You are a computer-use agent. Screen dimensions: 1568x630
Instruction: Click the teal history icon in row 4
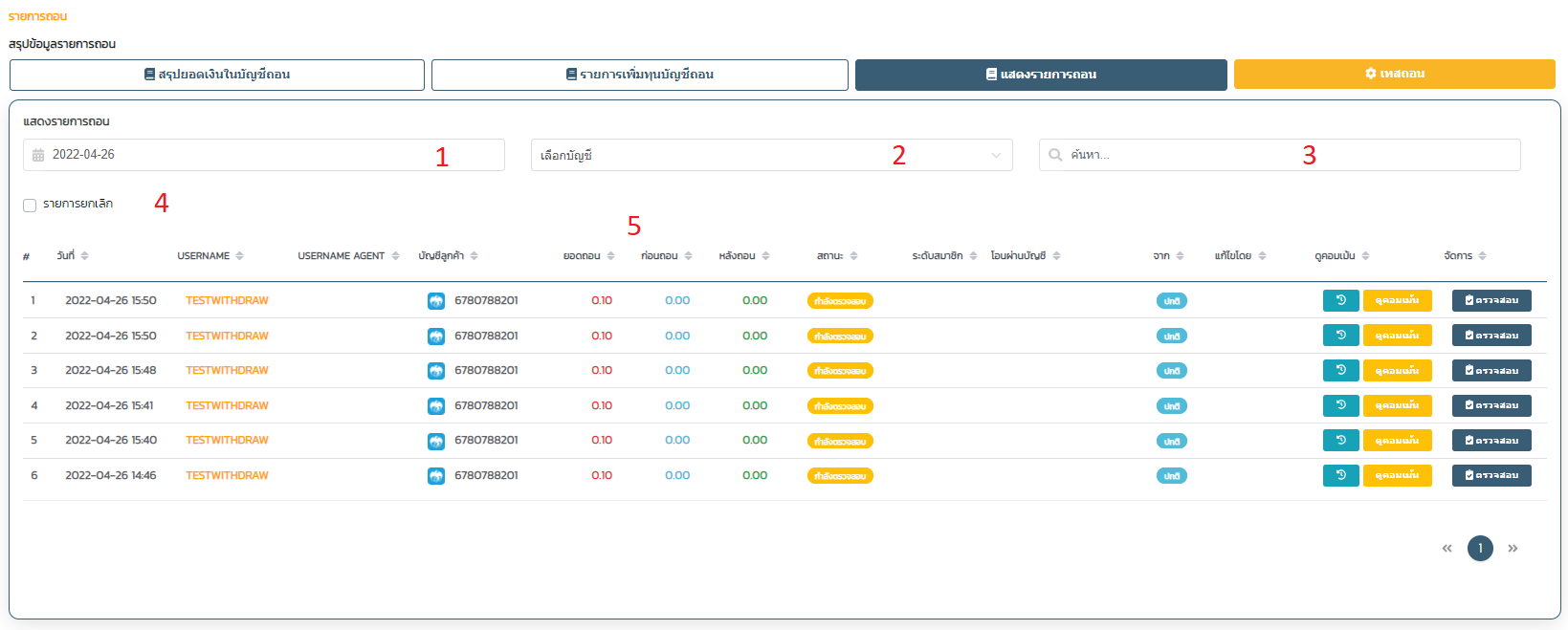[1340, 405]
